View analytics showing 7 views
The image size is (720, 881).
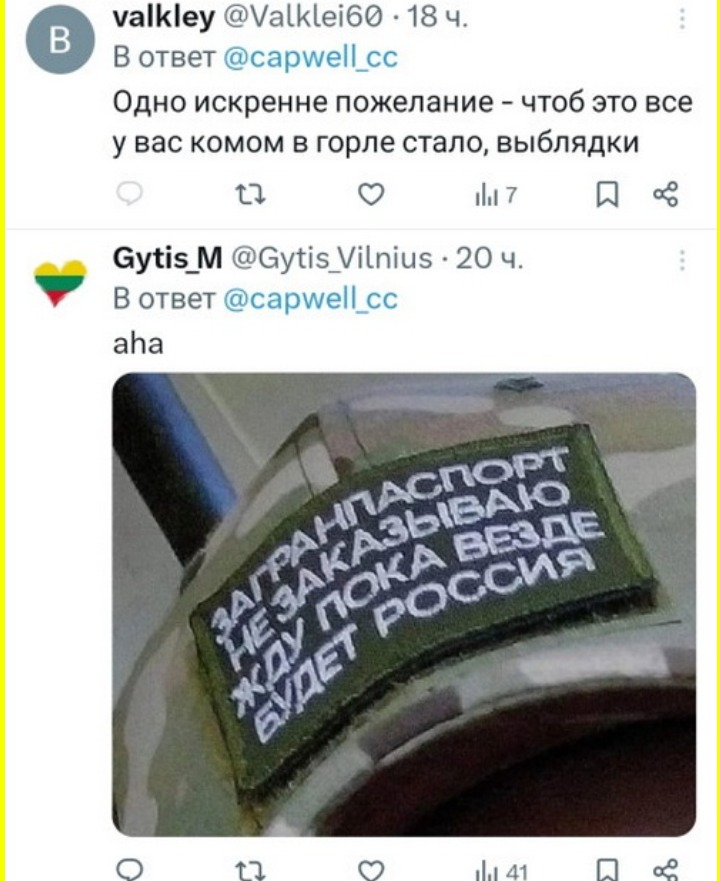tap(496, 195)
